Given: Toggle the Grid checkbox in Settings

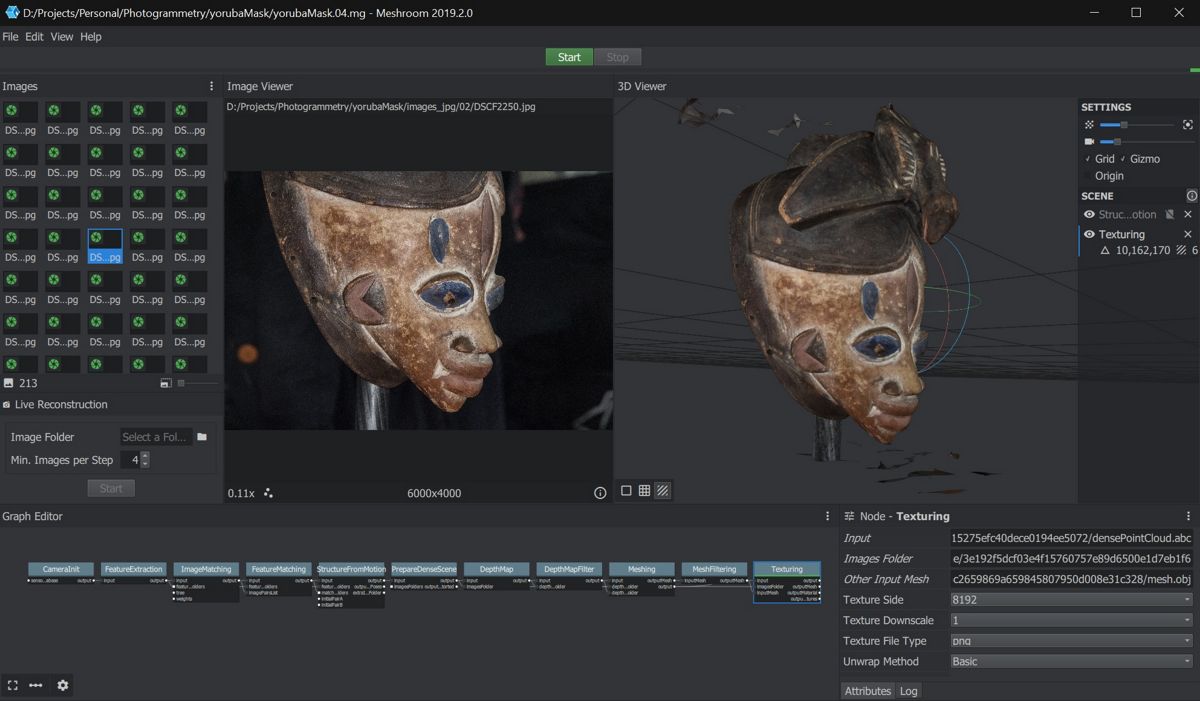Looking at the screenshot, I should coord(1088,159).
